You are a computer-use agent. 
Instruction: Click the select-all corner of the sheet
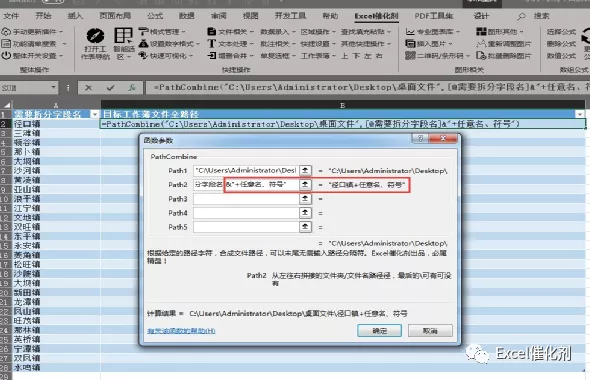click(6, 105)
